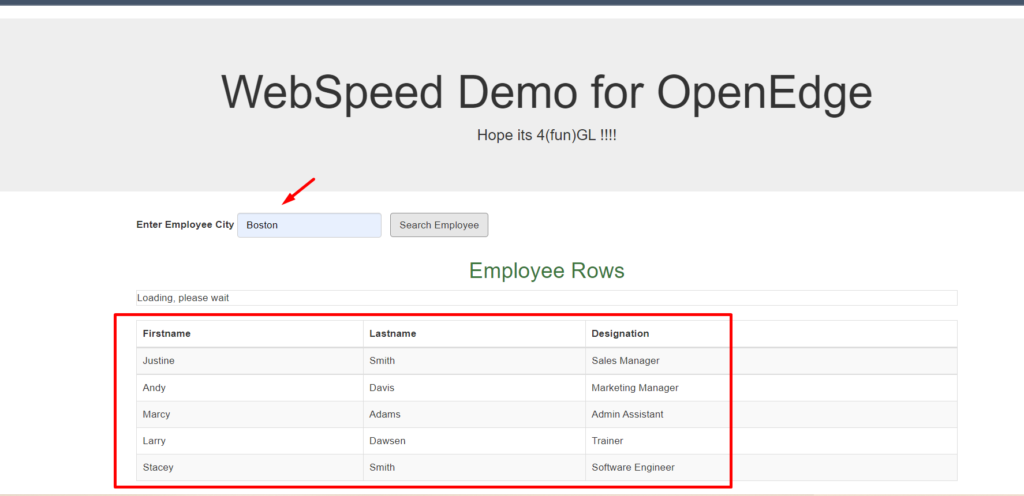Click the Employee Rows green heading
Viewport: 1024px width, 496px height.
[x=546, y=271]
